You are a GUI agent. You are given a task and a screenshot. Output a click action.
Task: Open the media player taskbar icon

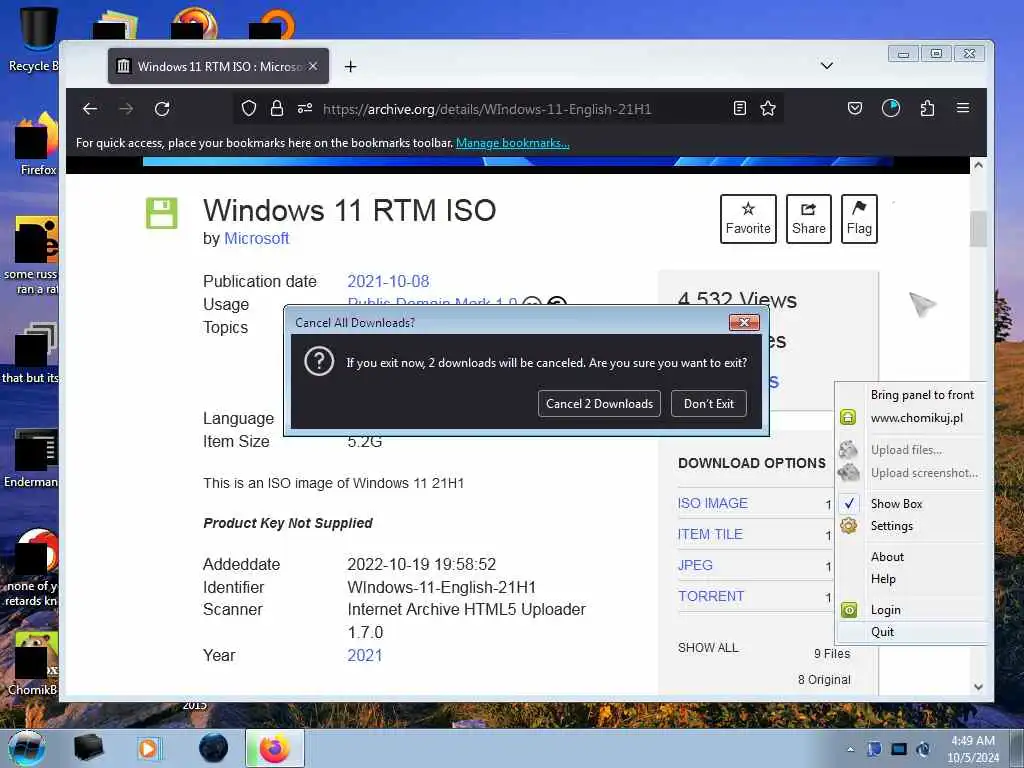click(x=148, y=748)
